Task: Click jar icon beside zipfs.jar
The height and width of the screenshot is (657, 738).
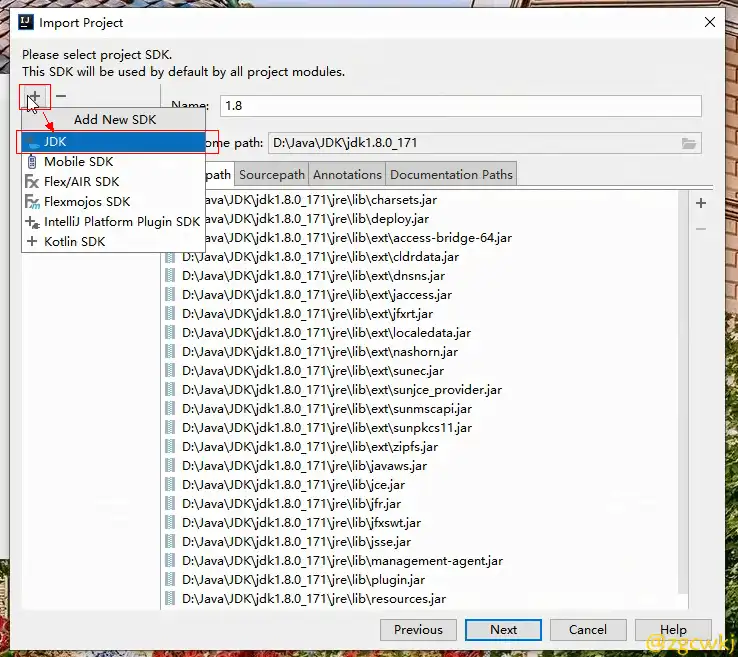Action: coord(170,447)
